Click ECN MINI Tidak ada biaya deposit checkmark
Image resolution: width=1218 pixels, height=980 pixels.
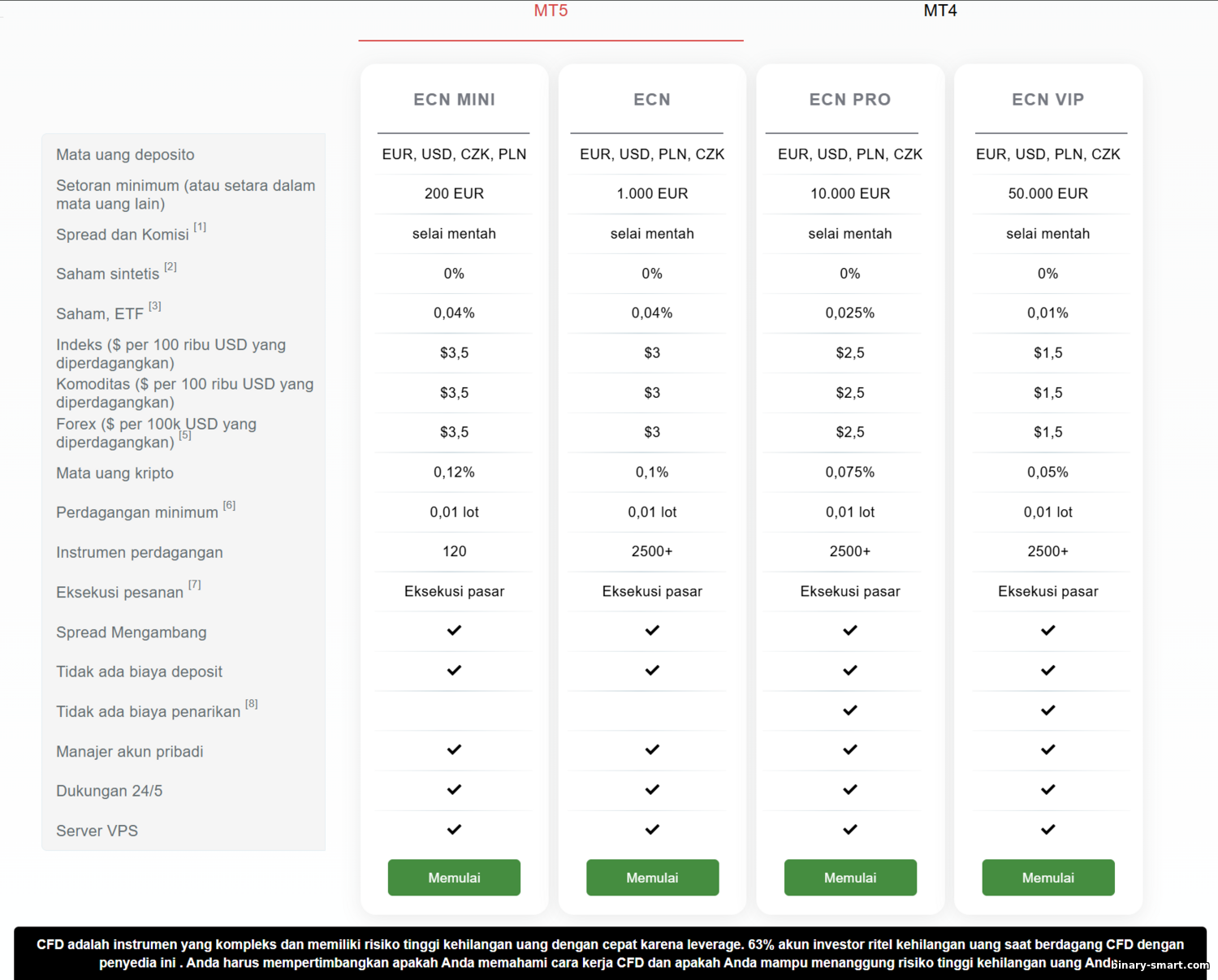point(454,671)
